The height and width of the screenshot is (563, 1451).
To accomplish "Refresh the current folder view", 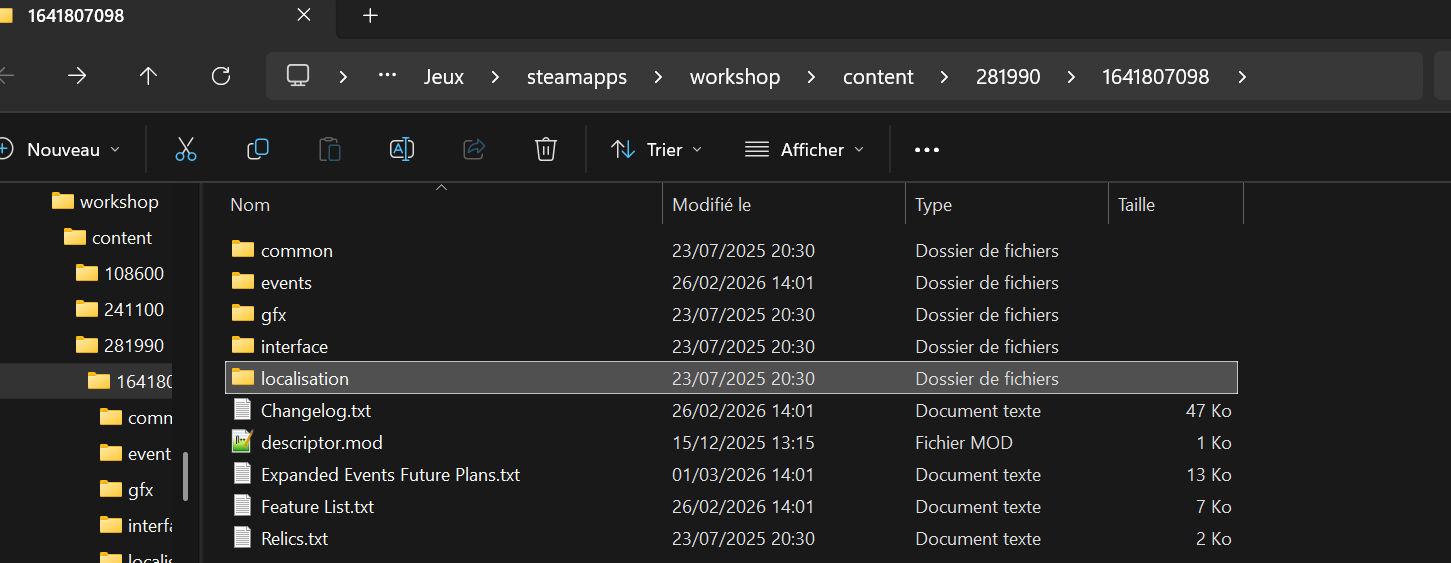I will 221,76.
